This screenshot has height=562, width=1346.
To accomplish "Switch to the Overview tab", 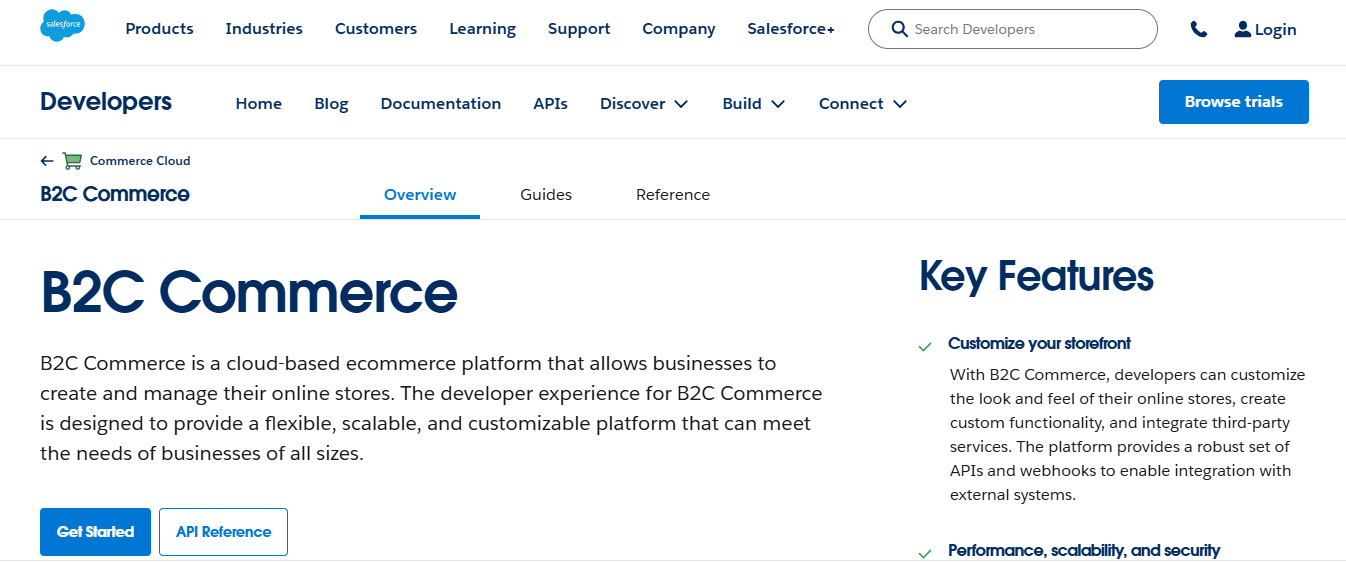I will (x=420, y=195).
